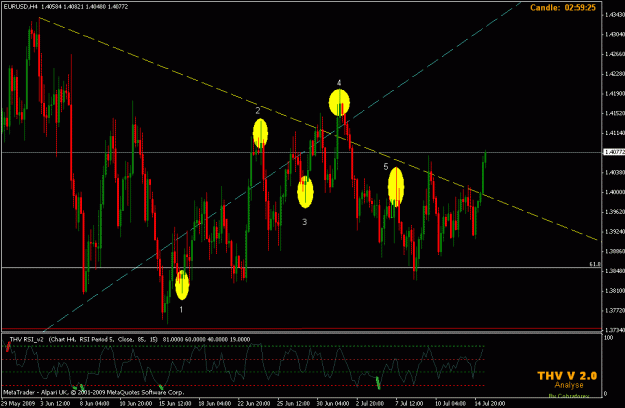This screenshot has height=408, width=625.
Task: Click the 14 Jul 20:00 time label
Action: 490,404
